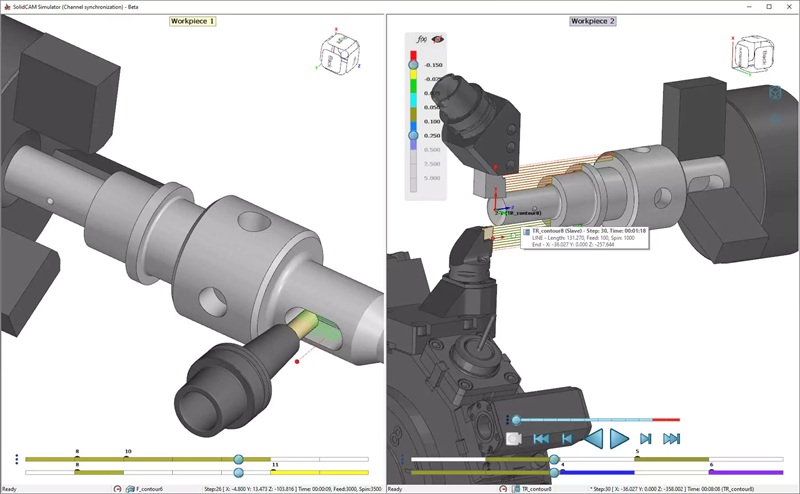The width and height of the screenshot is (800, 494).
Task: Click the simulation speed slider handle
Action: click(x=516, y=420)
